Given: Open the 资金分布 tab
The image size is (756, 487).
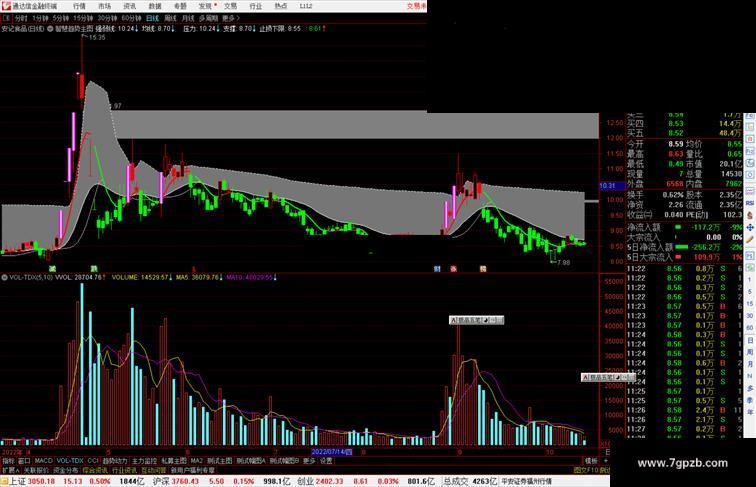Looking at the screenshot, I should (66, 470).
